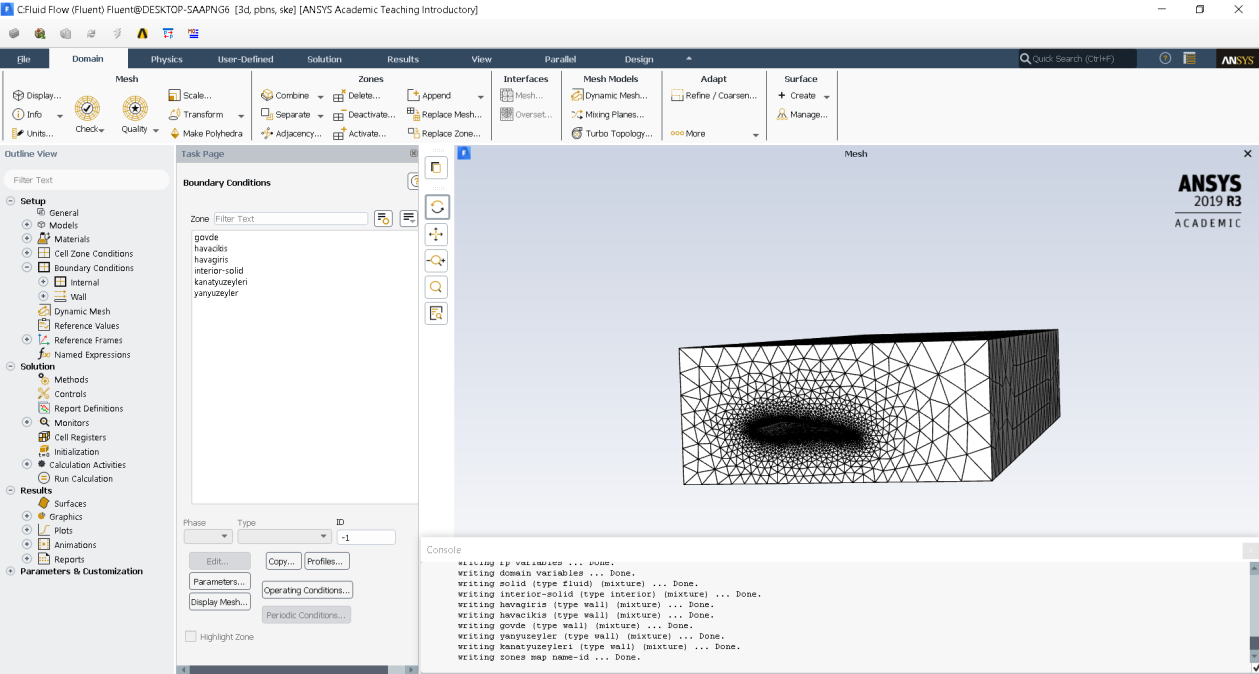Expand the More adapt options

point(755,135)
